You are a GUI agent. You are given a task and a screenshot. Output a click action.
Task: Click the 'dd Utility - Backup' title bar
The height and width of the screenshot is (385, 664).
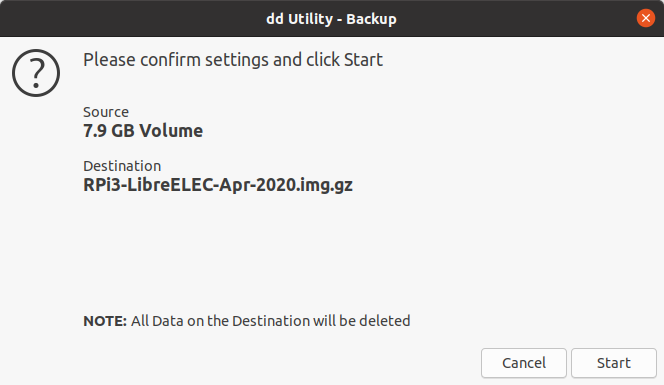(332, 19)
